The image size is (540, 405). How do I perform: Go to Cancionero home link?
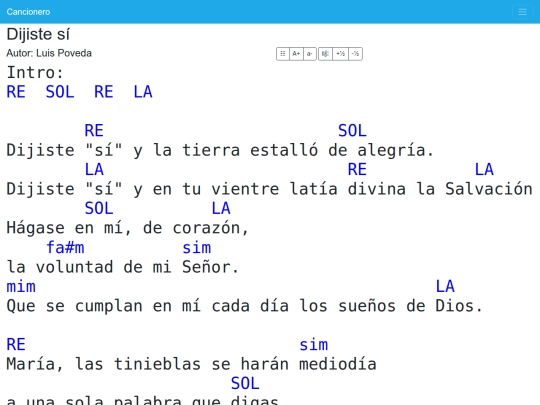coord(28,12)
